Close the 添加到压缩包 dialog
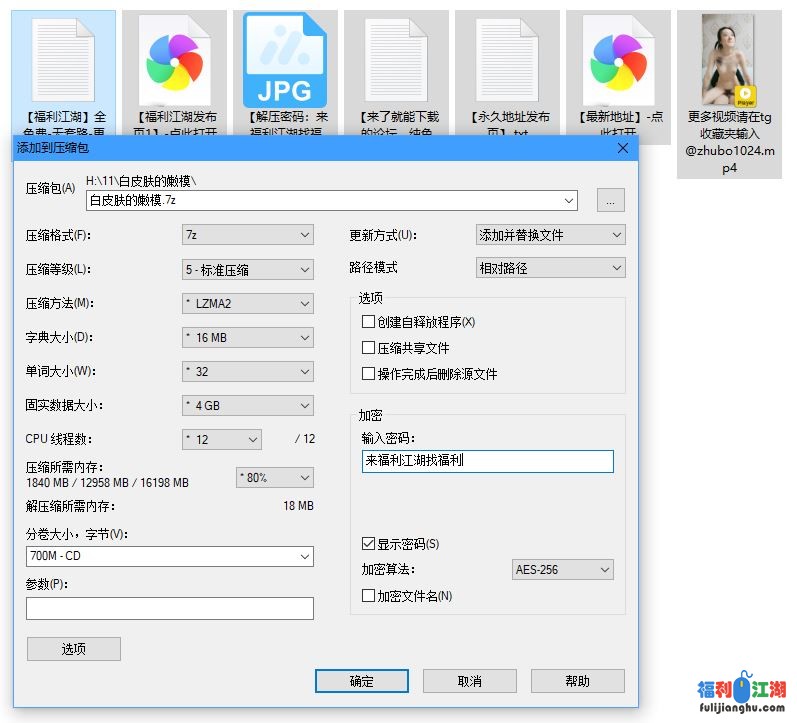Viewport: 797px width, 723px height. 623,148
